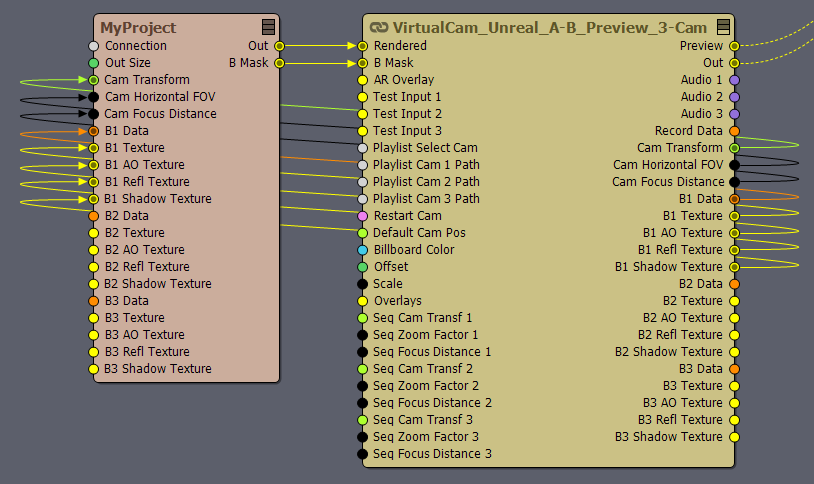
Task: Click MyProject Cam Transform label
Action: 147,80
